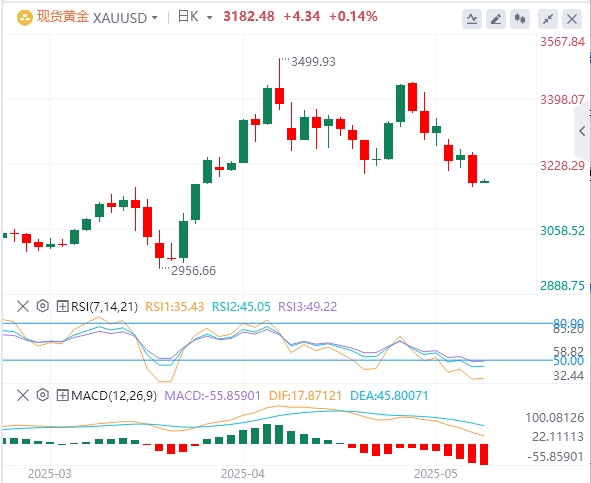
Task: Switch chart type with candlestick icon
Action: pyautogui.click(x=520, y=19)
